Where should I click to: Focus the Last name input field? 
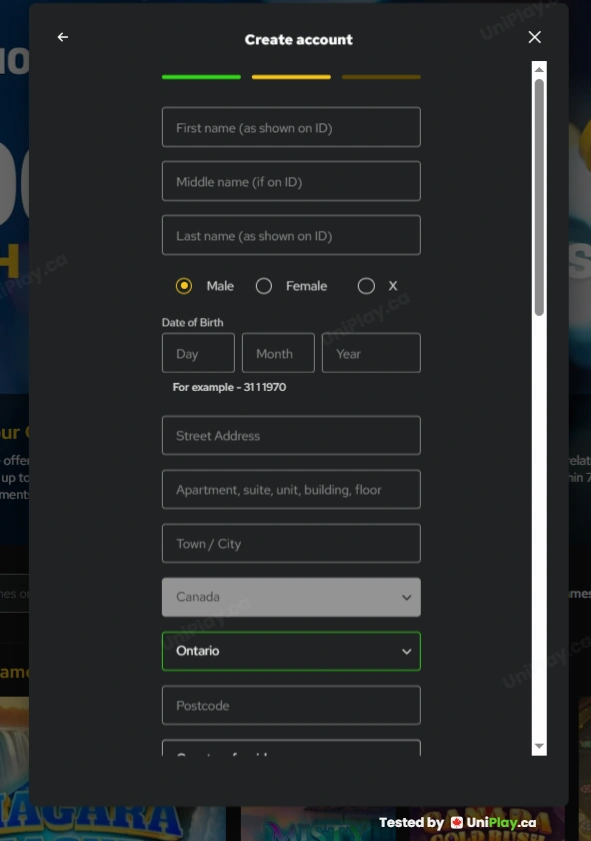(291, 235)
